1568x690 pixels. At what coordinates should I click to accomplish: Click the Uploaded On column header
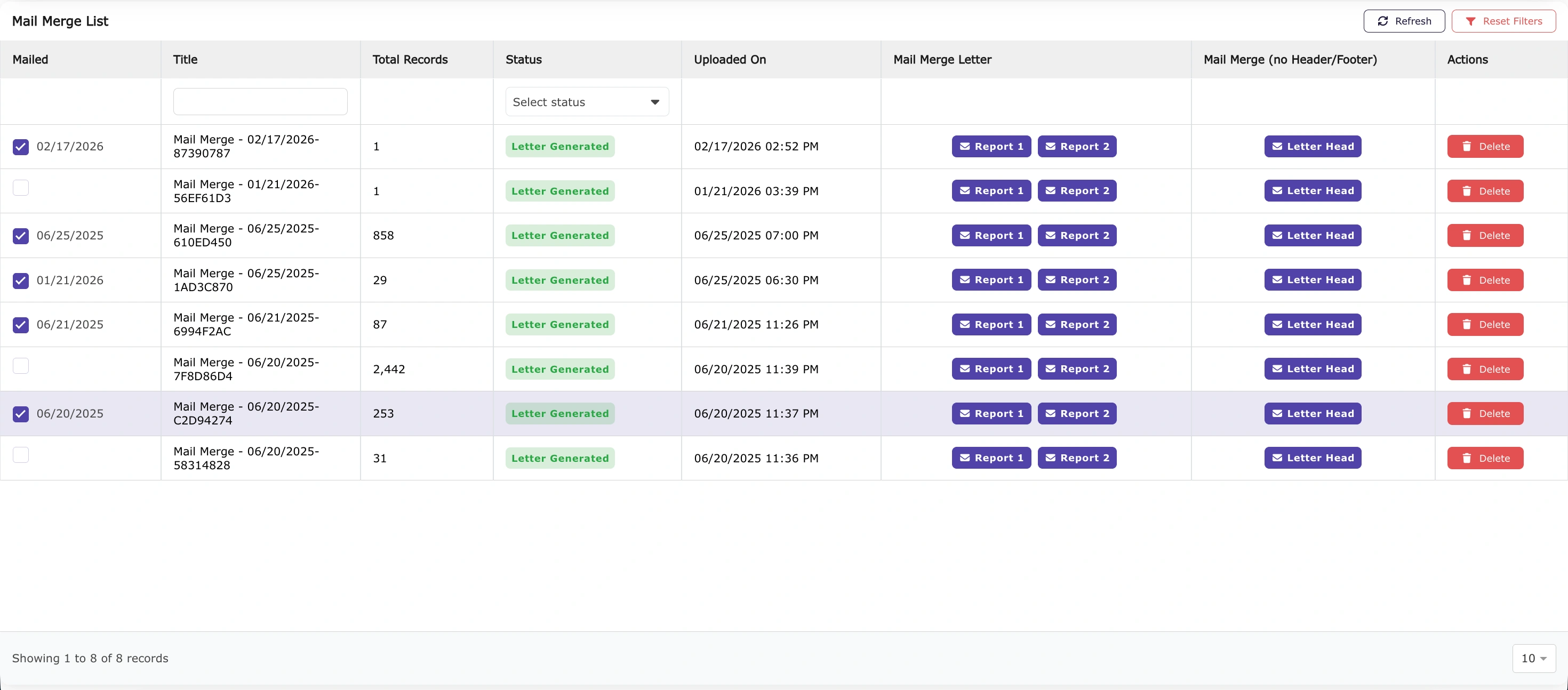coord(729,60)
